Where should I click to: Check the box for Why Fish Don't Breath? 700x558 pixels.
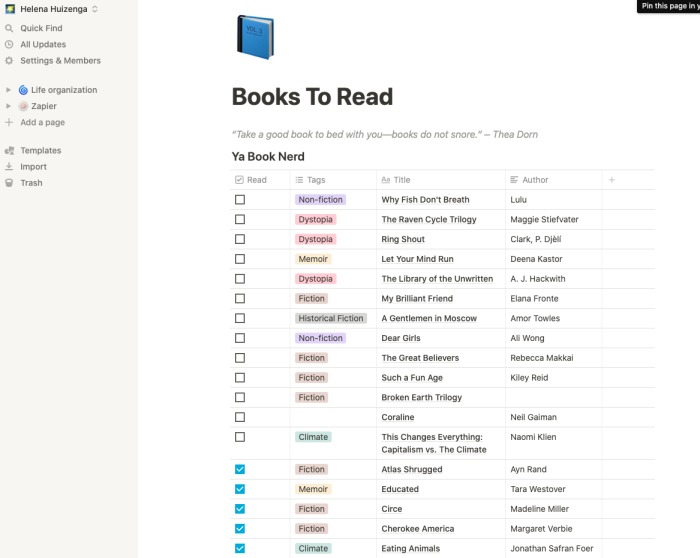click(240, 200)
